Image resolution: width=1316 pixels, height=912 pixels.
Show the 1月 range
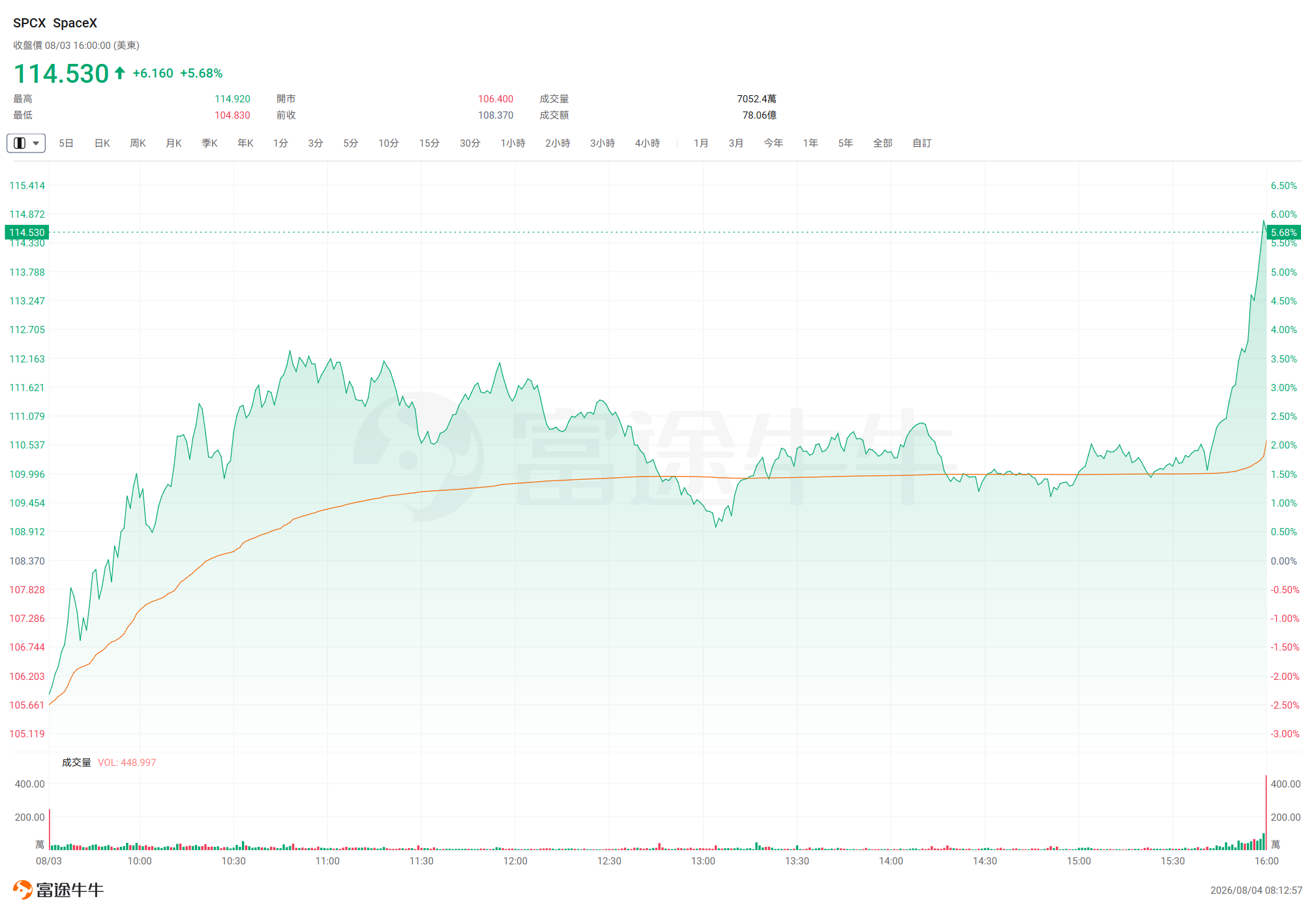tap(701, 143)
